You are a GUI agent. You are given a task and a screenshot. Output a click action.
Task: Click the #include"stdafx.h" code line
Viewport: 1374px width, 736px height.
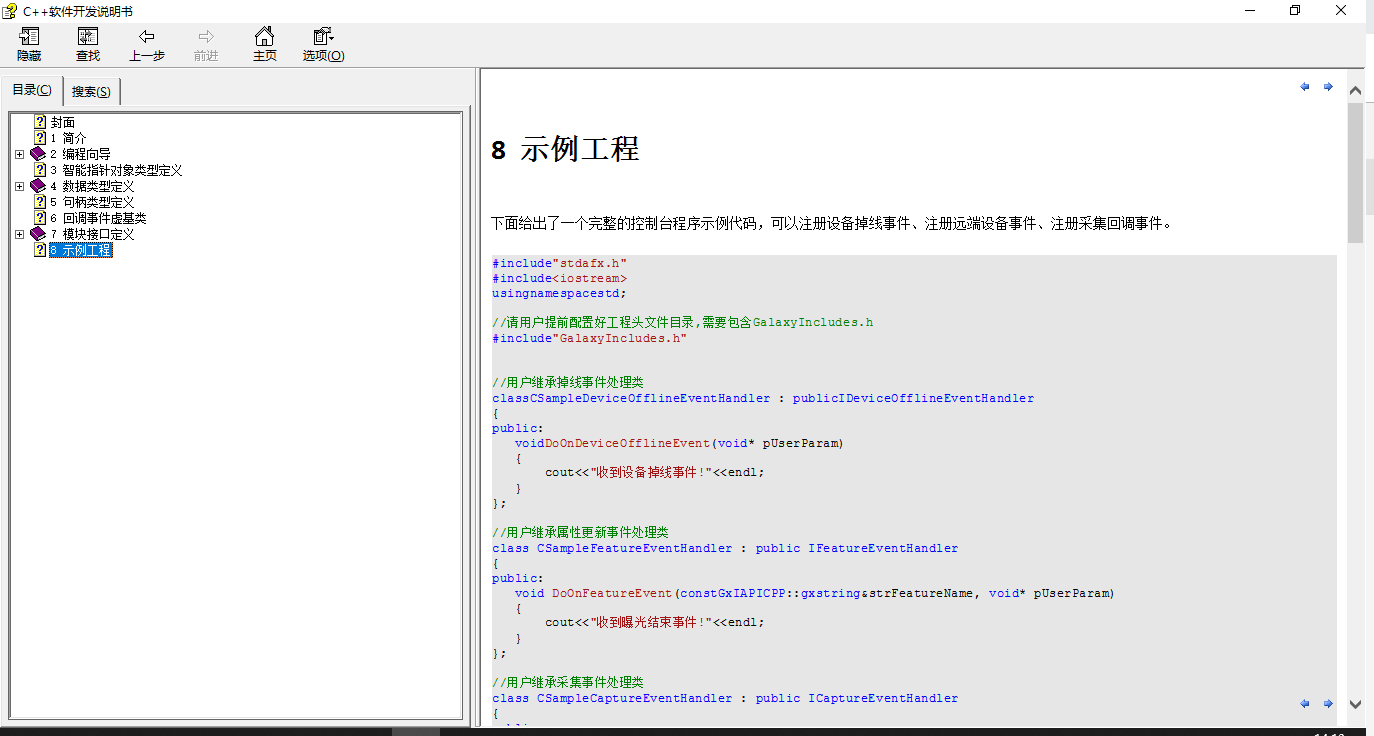(x=559, y=263)
